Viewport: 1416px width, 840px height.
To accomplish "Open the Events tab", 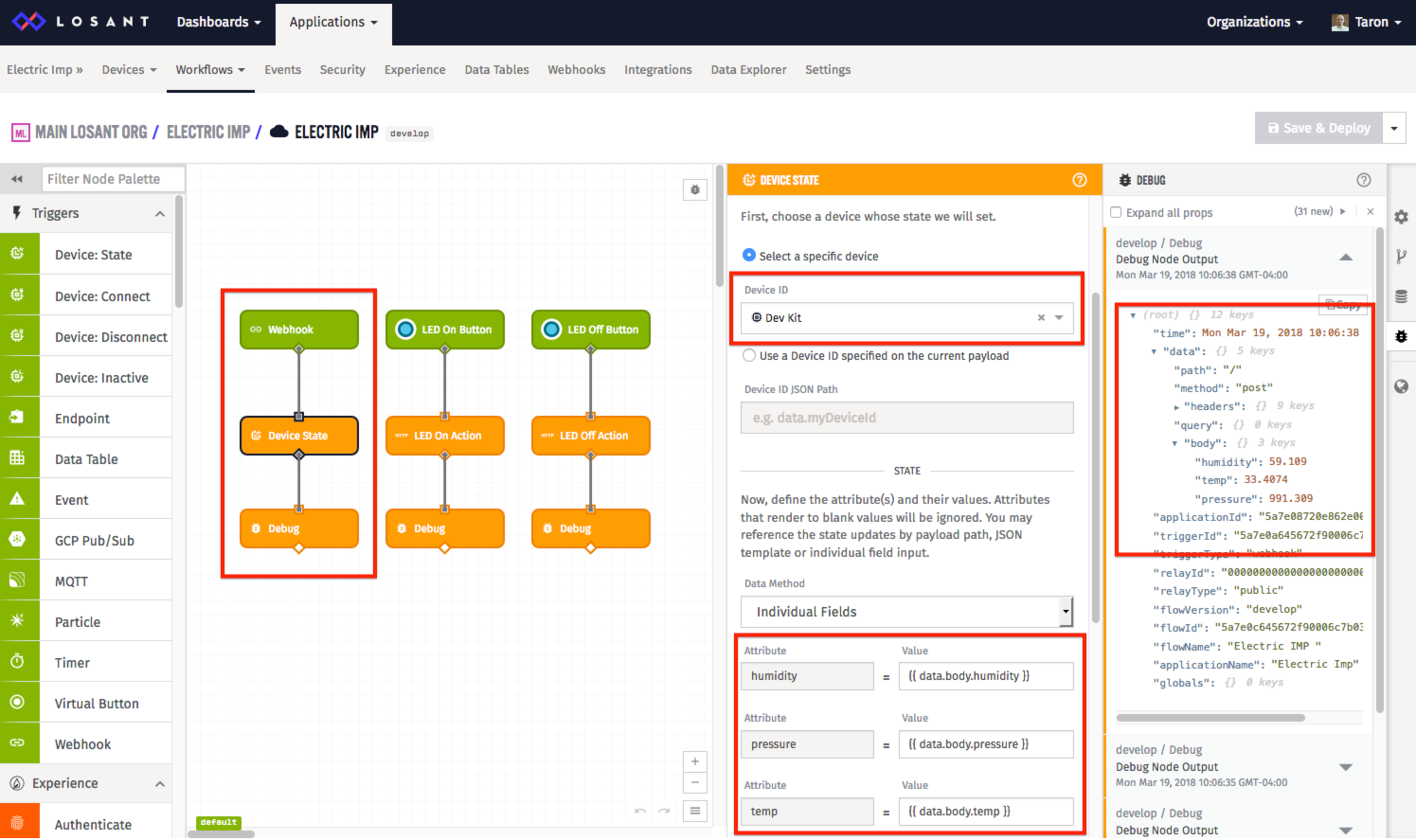I will click(282, 69).
